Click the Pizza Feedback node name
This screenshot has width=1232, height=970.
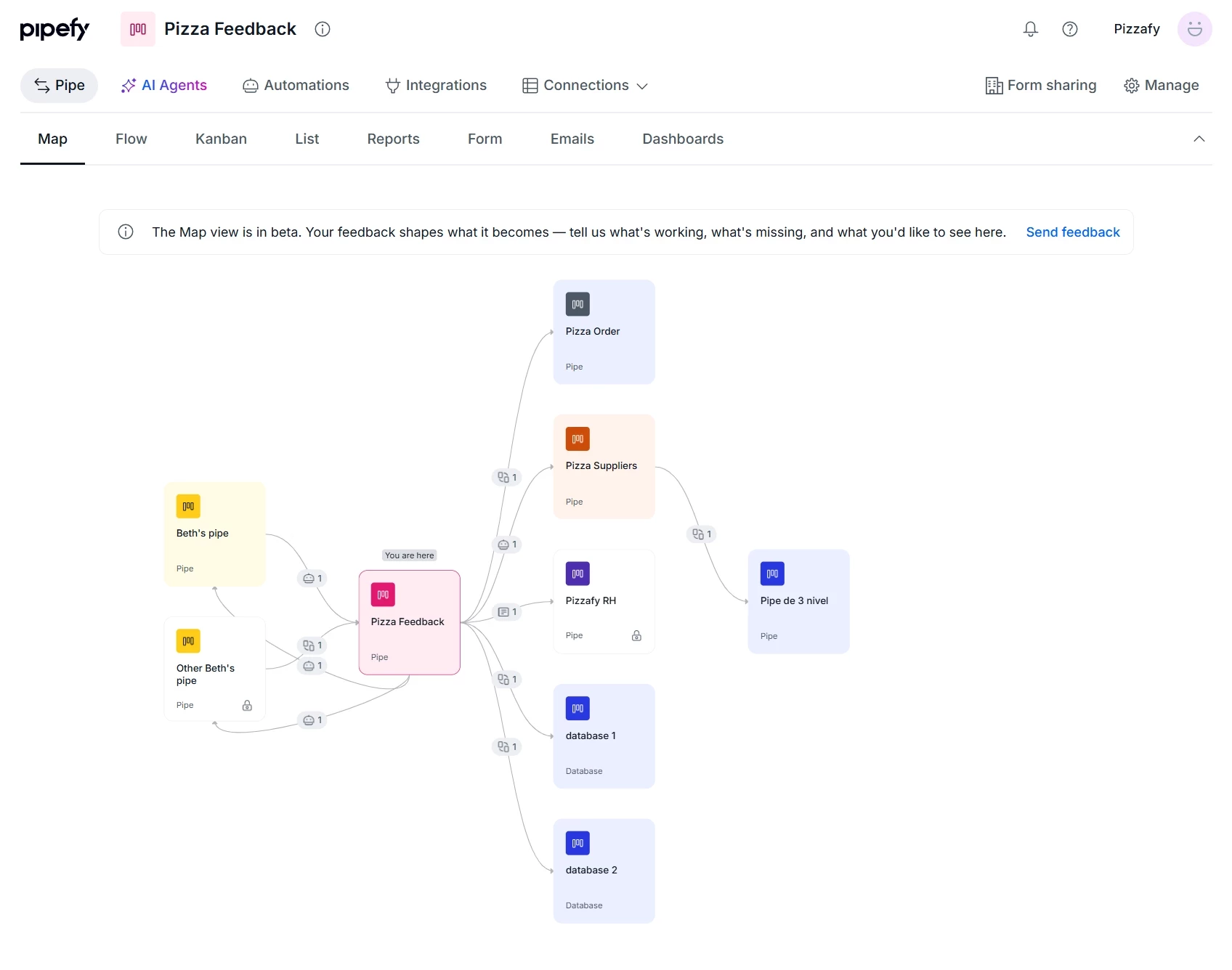pos(408,621)
